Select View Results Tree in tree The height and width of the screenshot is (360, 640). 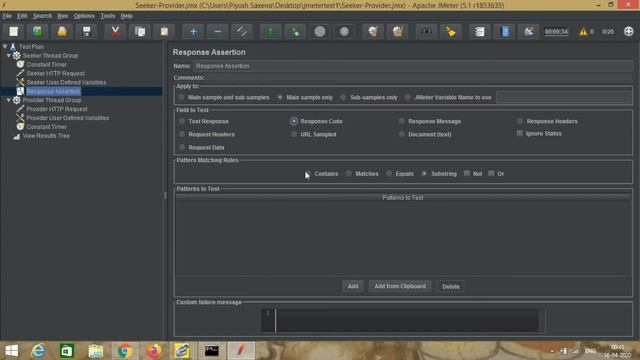[x=46, y=136]
